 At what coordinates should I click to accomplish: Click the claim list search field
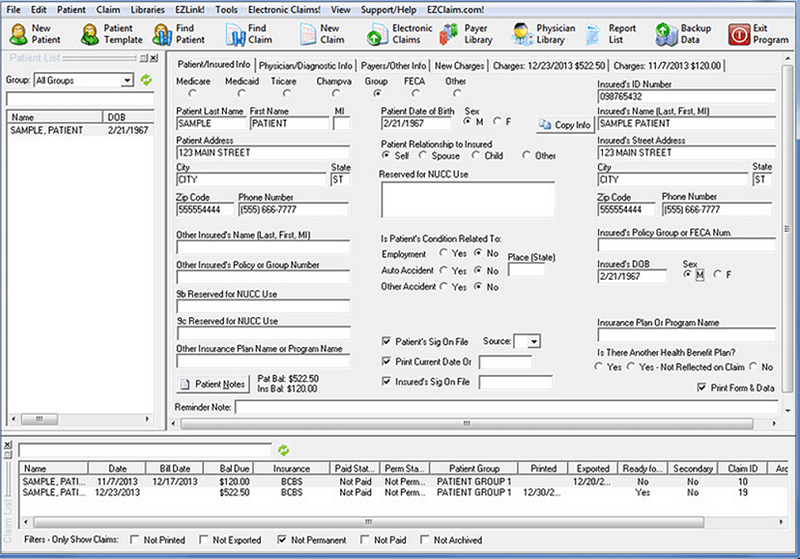click(144, 450)
